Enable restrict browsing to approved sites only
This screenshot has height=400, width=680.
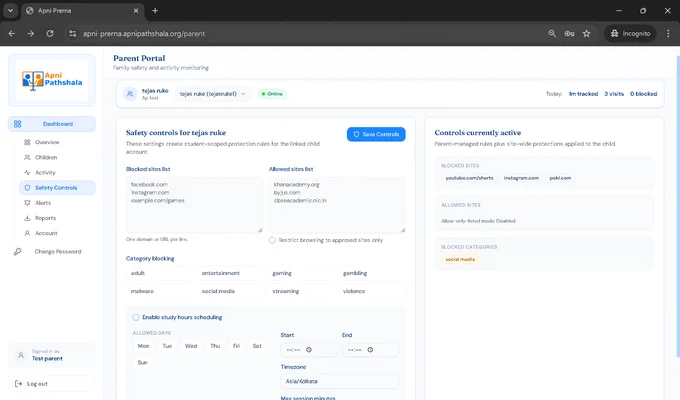click(x=272, y=240)
